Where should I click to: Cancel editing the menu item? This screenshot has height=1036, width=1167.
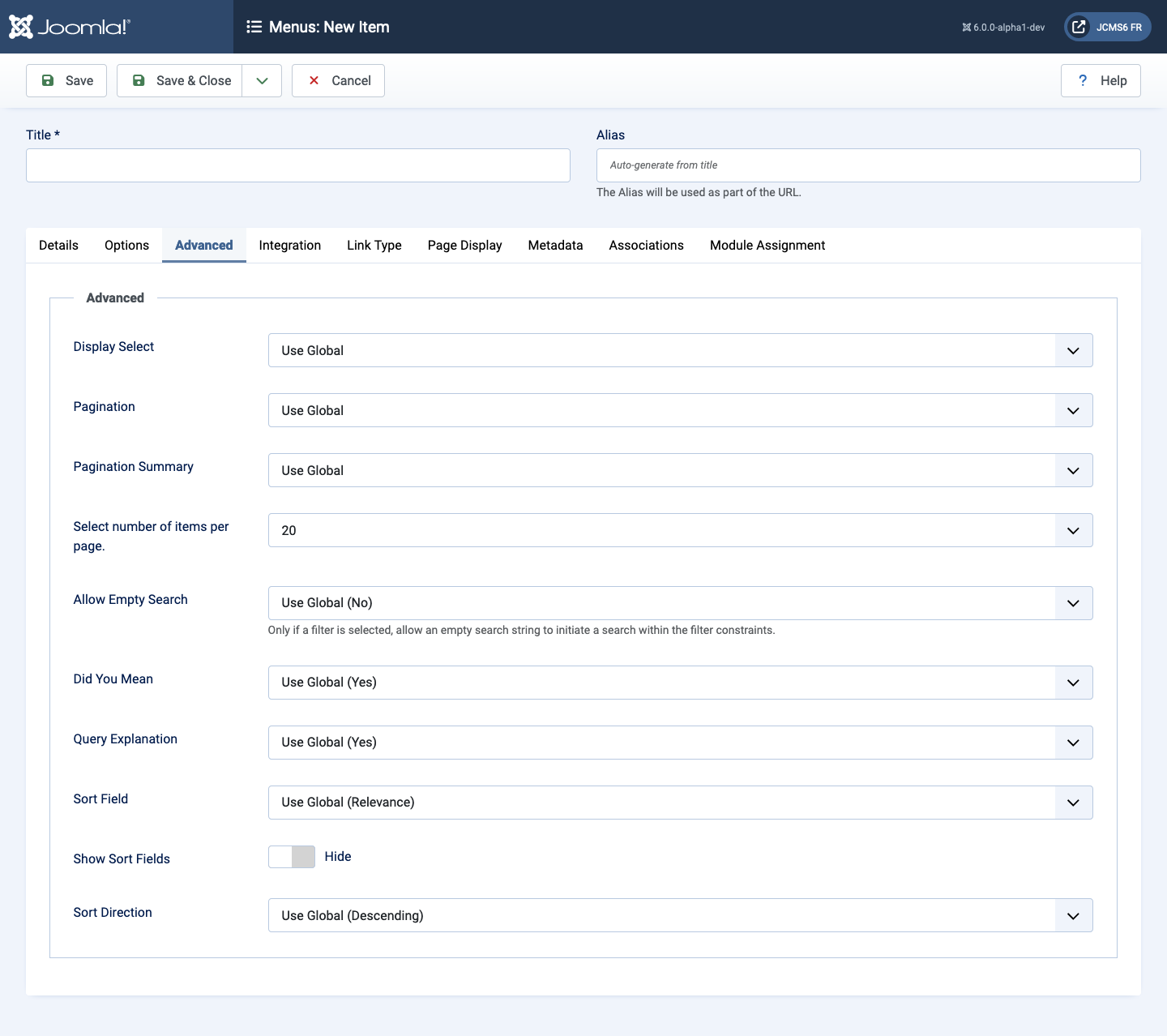338,80
